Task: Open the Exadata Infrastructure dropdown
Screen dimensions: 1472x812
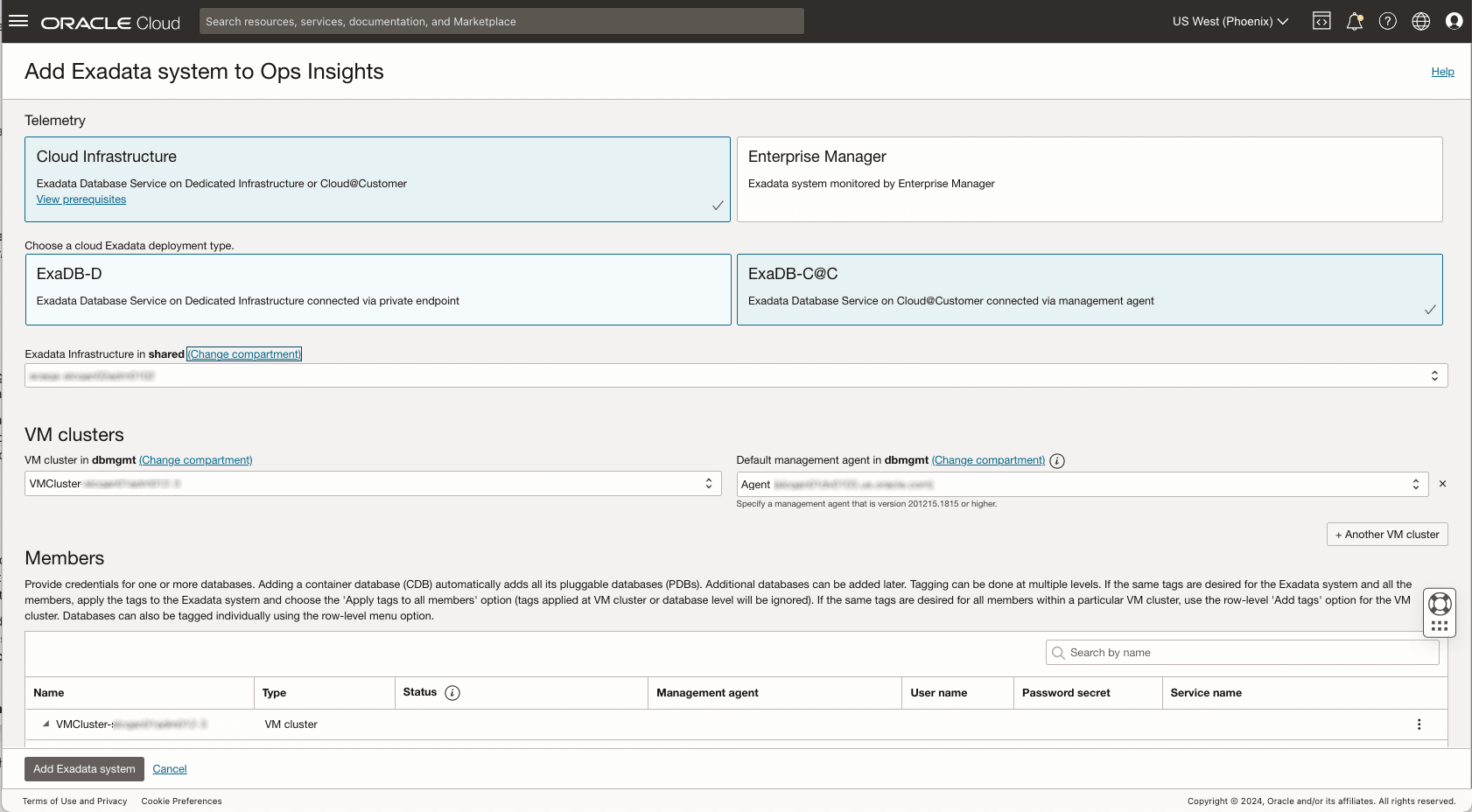Action: click(x=735, y=375)
